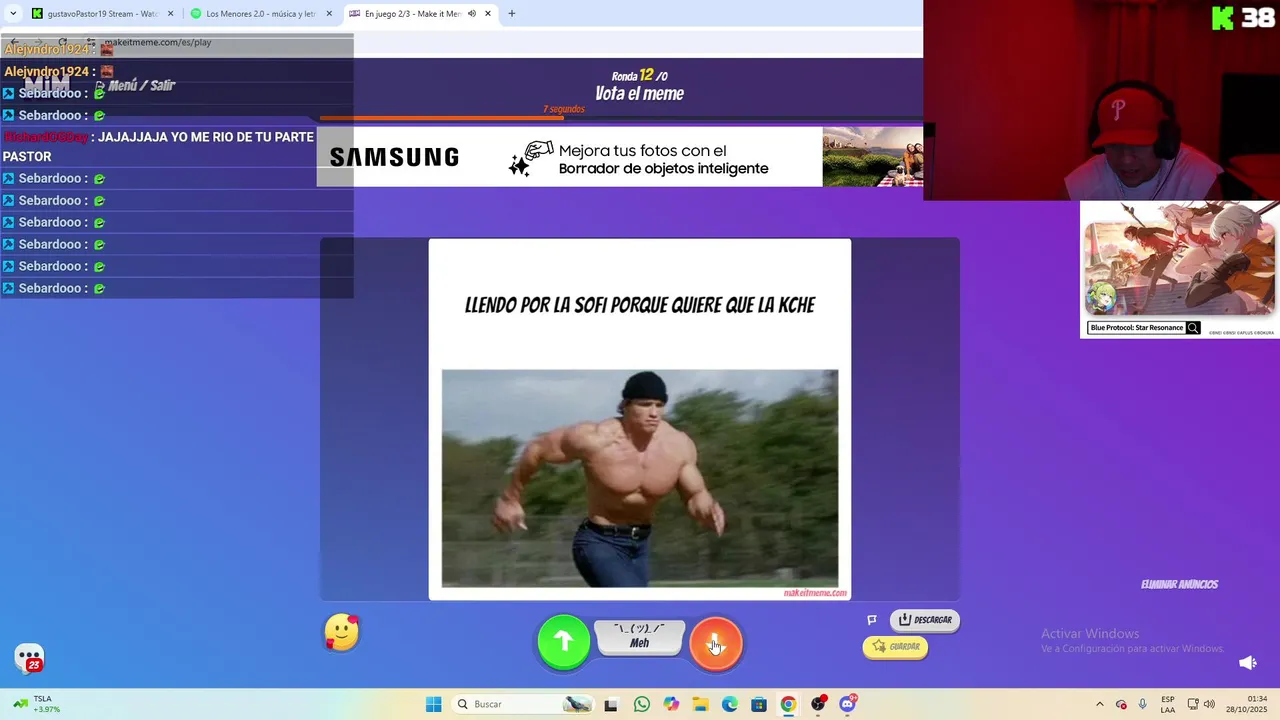Open Microsoft Store from the taskbar
Viewport: 1280px width, 720px height.
coord(759,704)
